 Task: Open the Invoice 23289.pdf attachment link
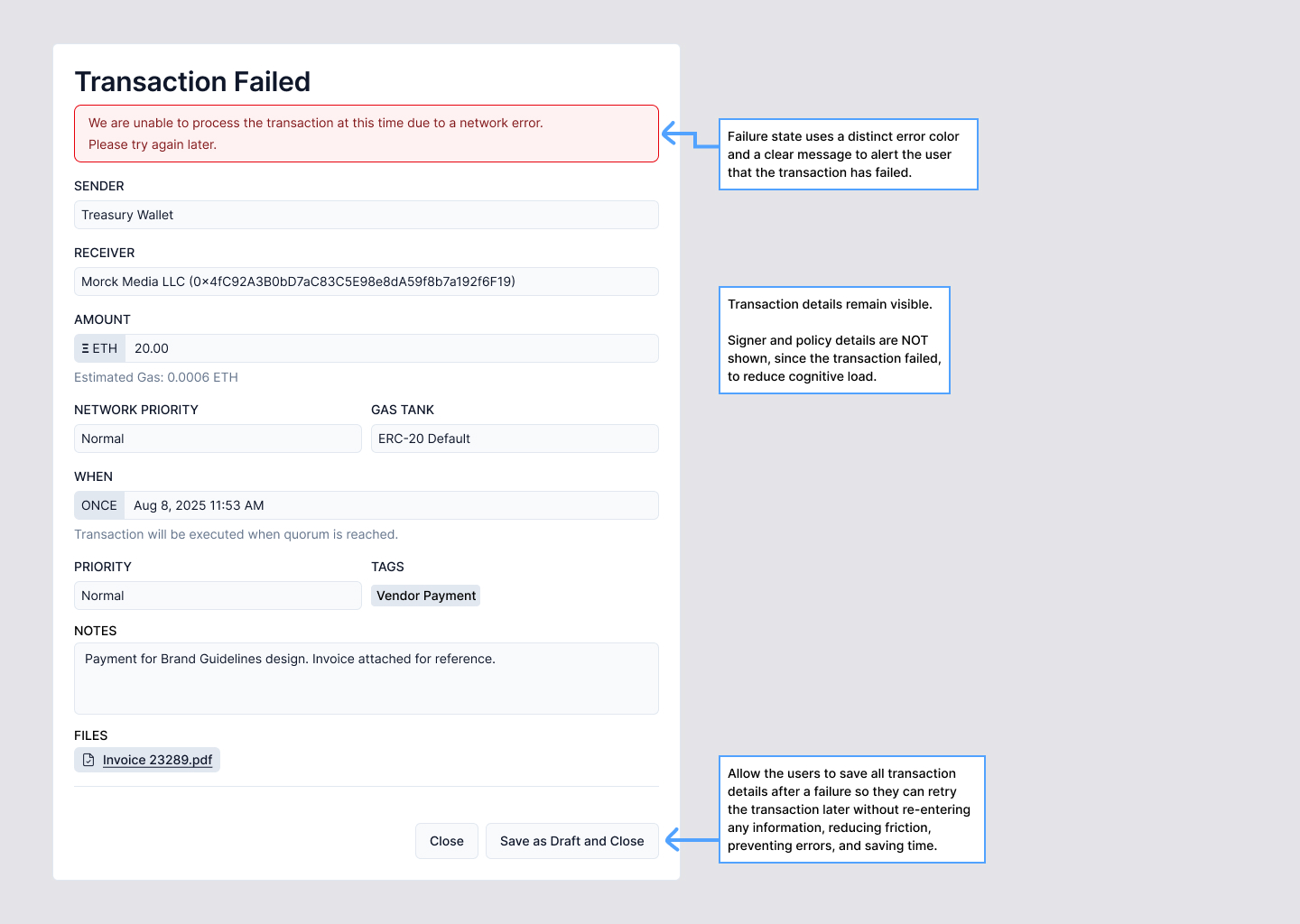click(157, 760)
